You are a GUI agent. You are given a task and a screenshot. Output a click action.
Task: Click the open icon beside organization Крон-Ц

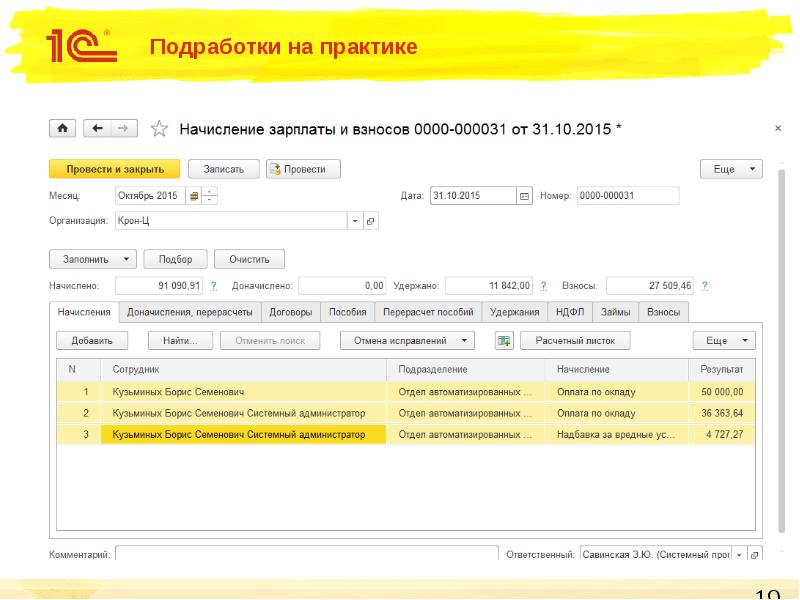tap(371, 220)
